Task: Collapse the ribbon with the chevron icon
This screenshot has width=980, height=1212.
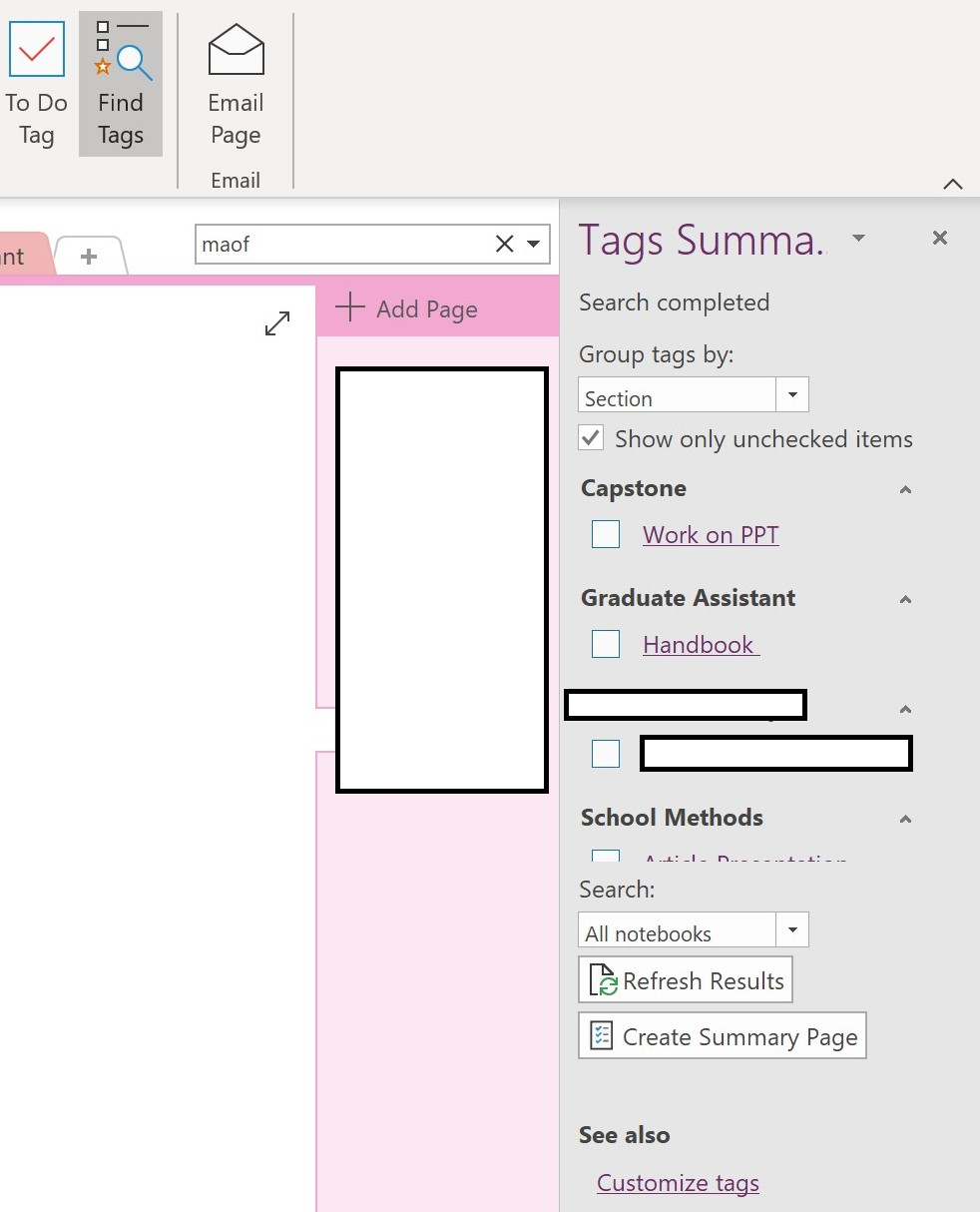Action: tap(952, 184)
